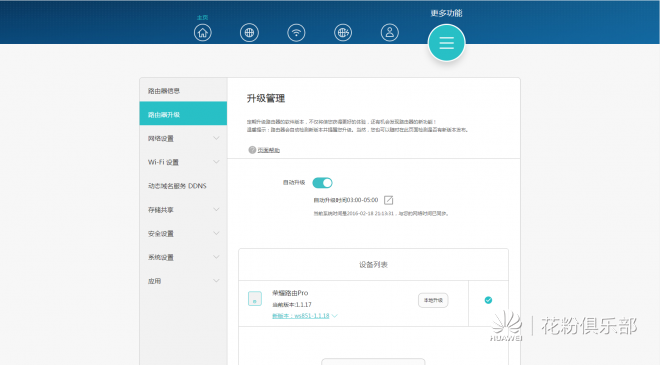Open the Internet globe icon in top bar
Viewport: 660px width, 365px height.
pyautogui.click(x=249, y=32)
